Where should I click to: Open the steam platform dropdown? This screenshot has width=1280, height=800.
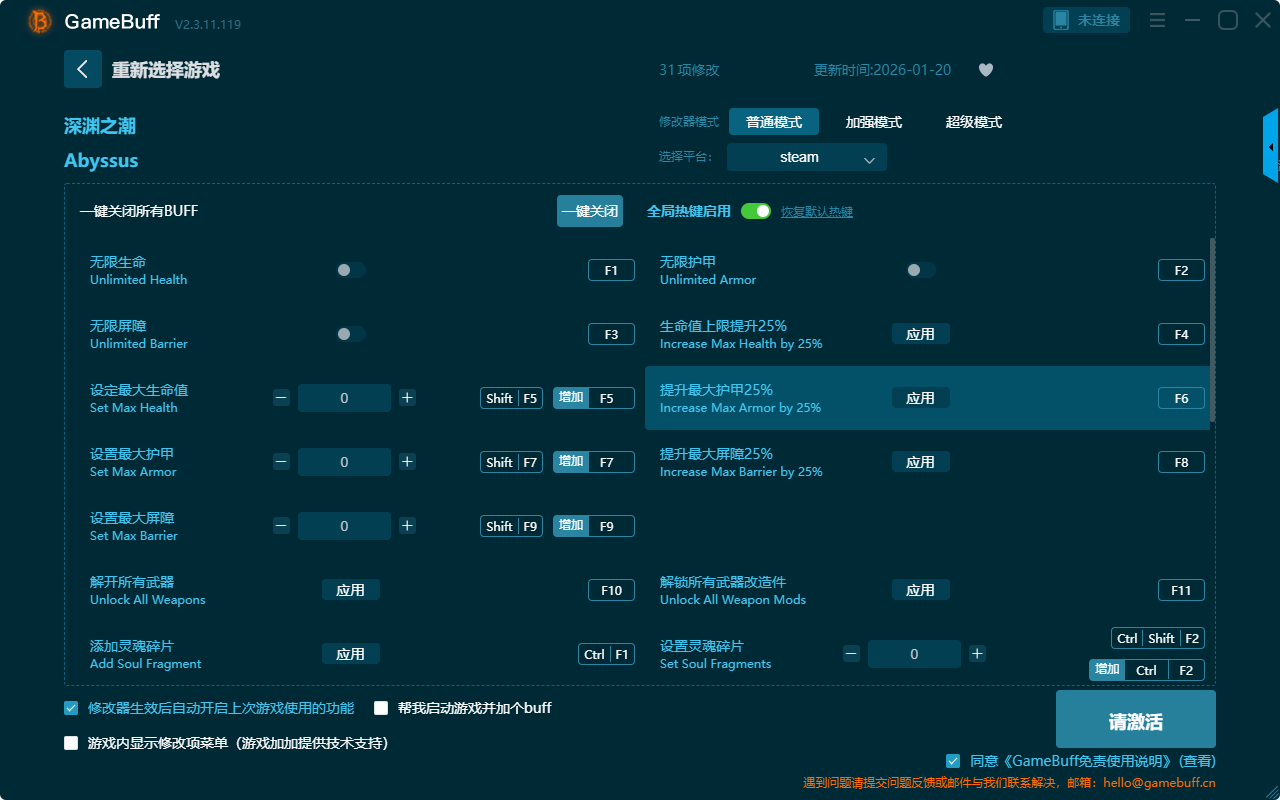pyautogui.click(x=806, y=157)
